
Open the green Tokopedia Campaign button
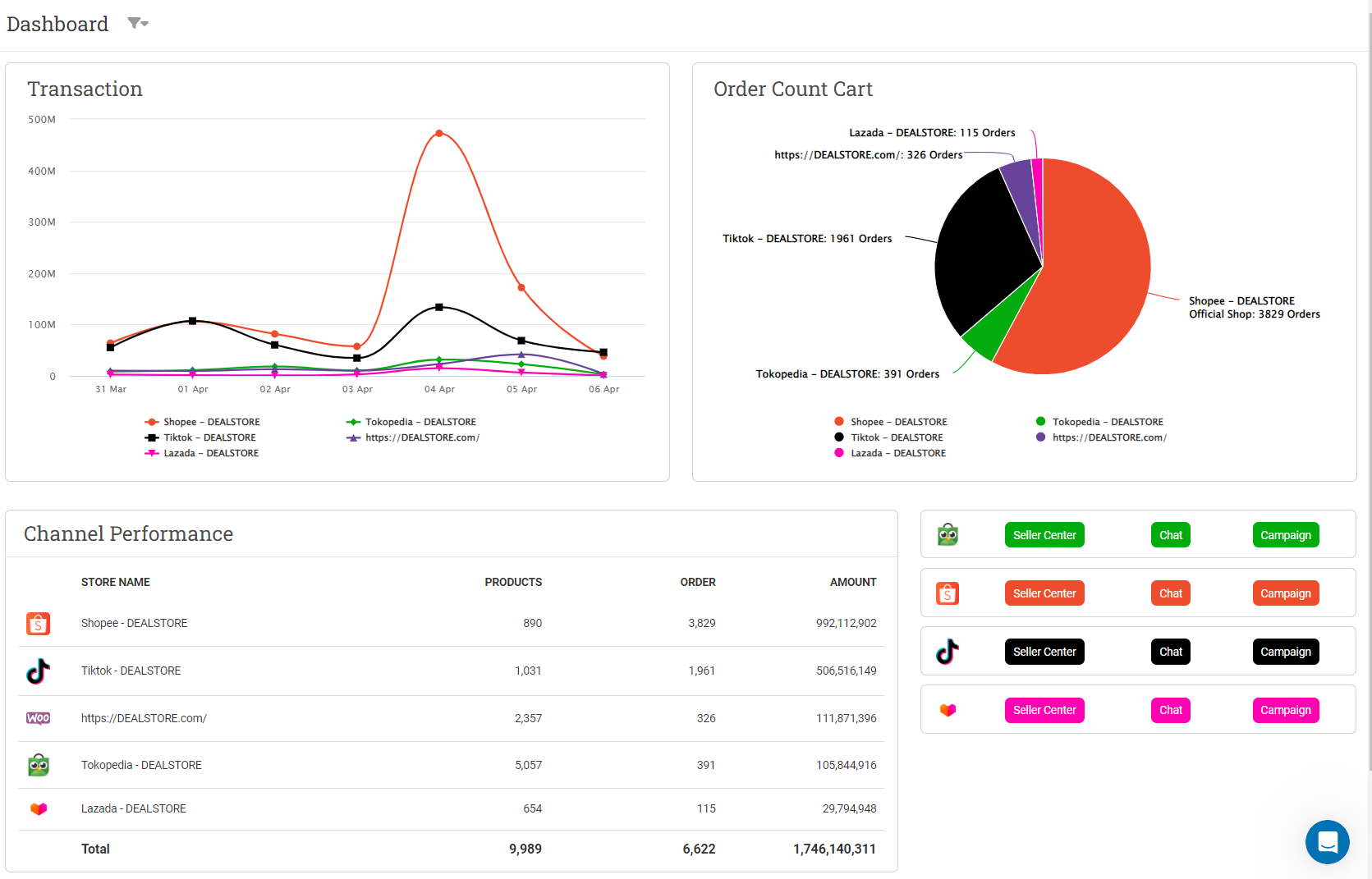coord(1286,535)
